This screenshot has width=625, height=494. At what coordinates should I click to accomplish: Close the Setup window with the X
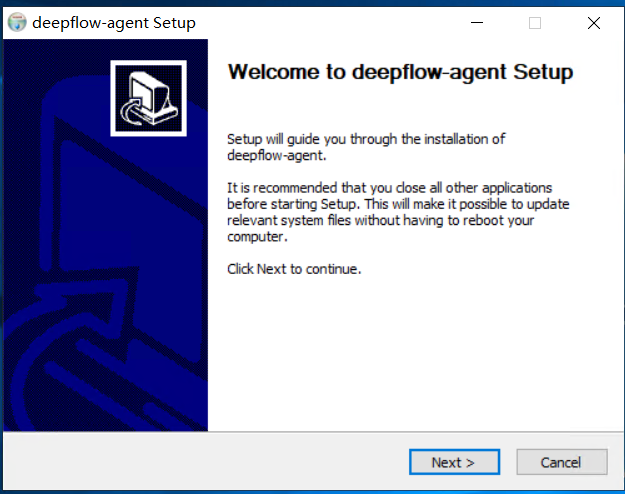pyautogui.click(x=594, y=23)
